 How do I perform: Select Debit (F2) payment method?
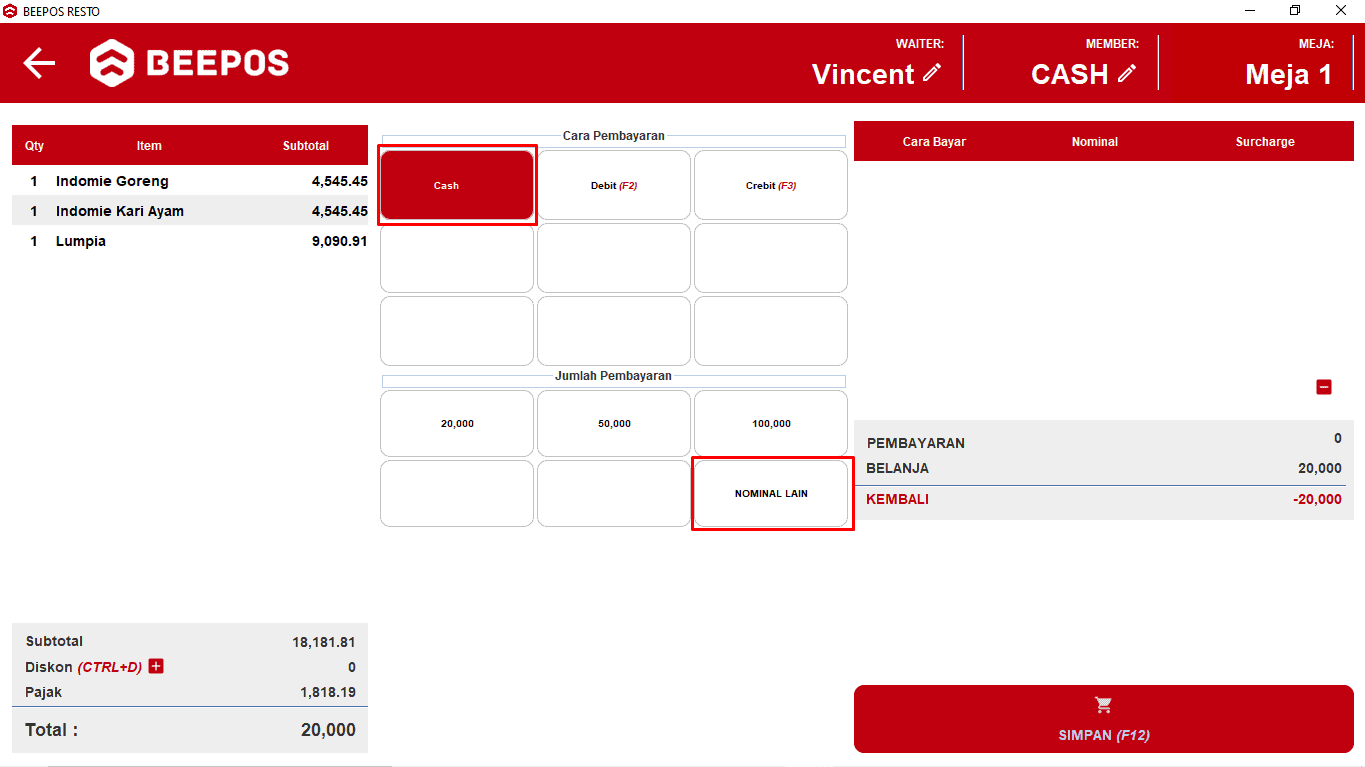614,185
